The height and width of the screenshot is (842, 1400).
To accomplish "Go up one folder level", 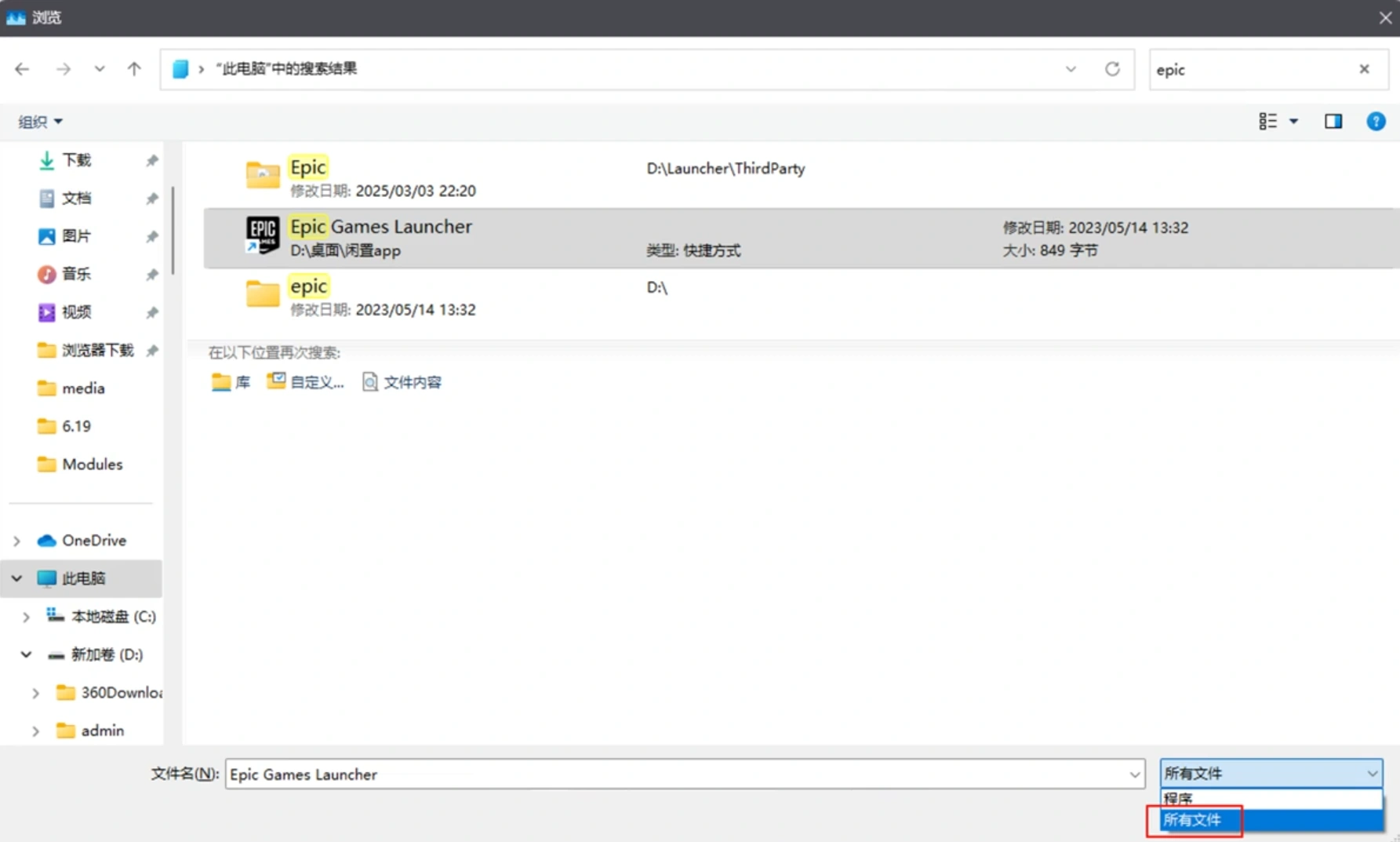I will tap(134, 69).
